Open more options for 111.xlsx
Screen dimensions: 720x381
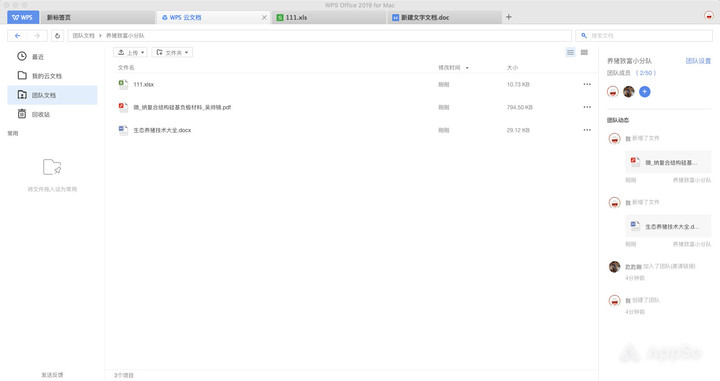point(587,84)
